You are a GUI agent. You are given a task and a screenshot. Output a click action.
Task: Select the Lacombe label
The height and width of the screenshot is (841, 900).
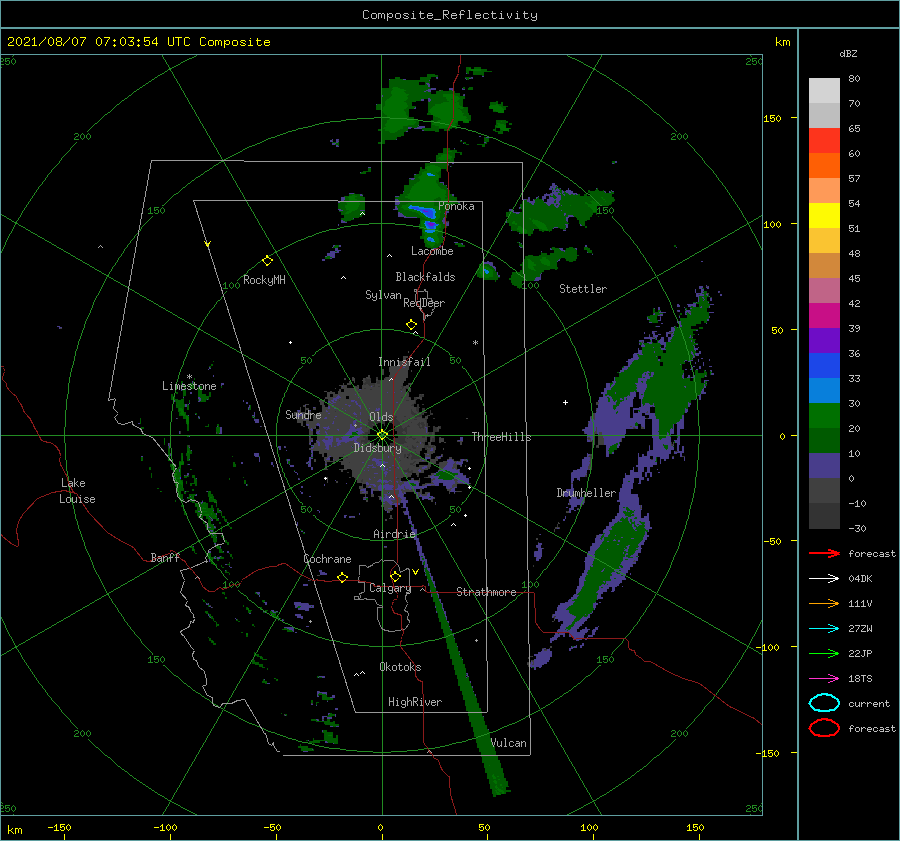(432, 251)
